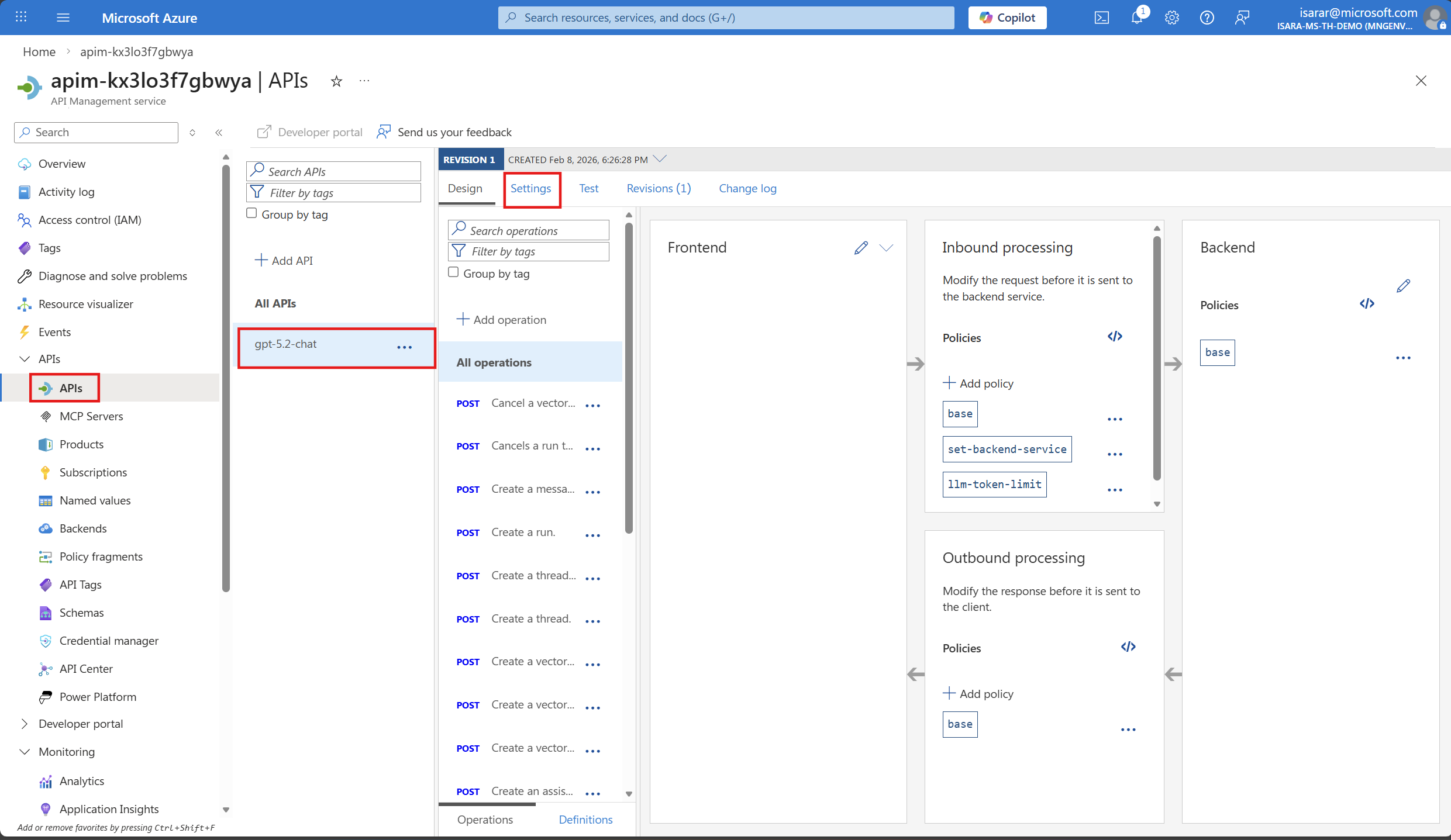Click the sidebar sort up-down arrows
Screen dimensions: 1451x840
[192, 133]
